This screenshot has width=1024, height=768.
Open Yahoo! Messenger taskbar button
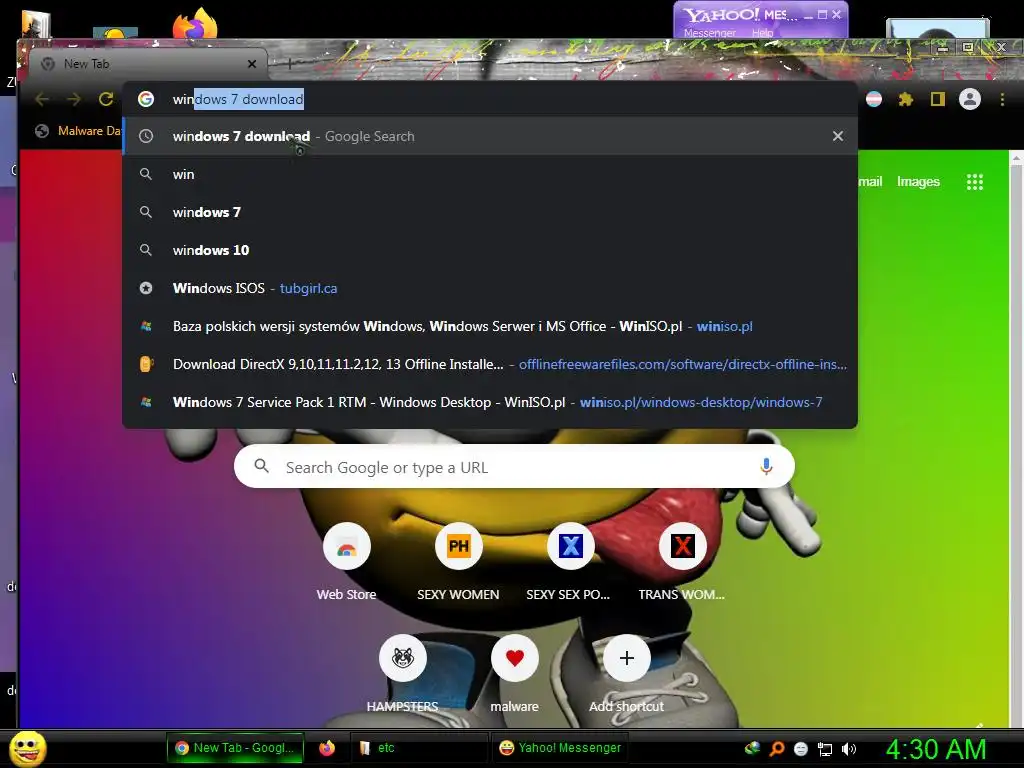[x=559, y=748]
